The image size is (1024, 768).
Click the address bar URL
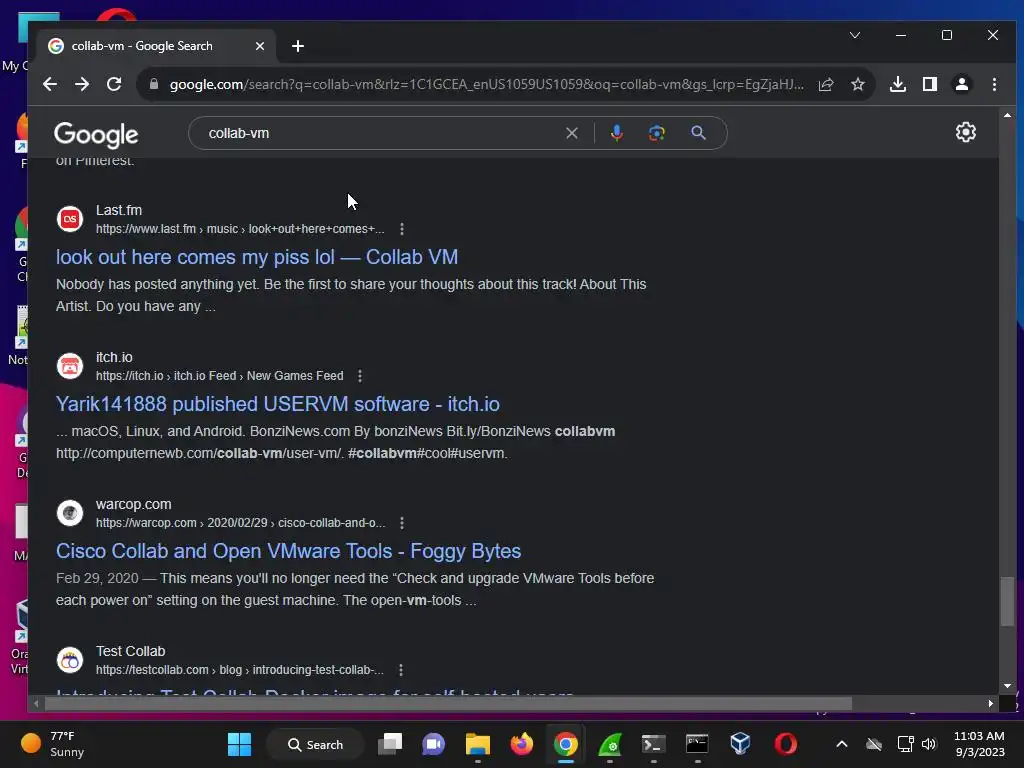coord(487,84)
